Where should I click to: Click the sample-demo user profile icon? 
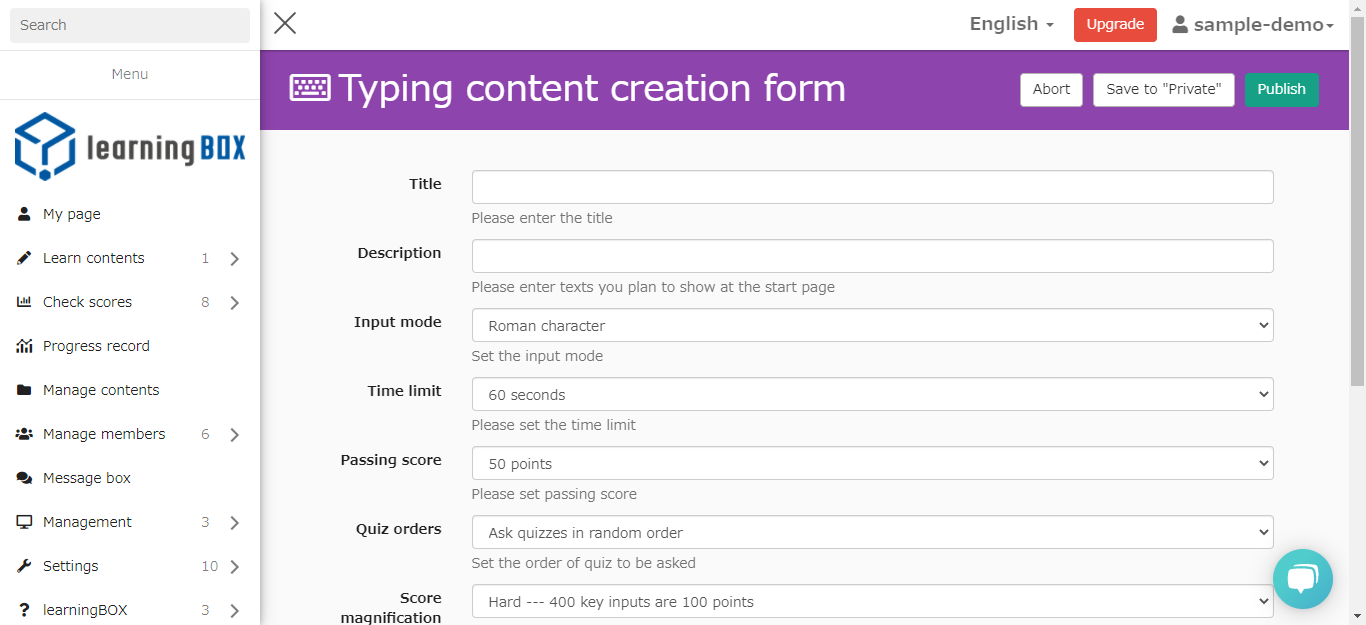[1180, 25]
